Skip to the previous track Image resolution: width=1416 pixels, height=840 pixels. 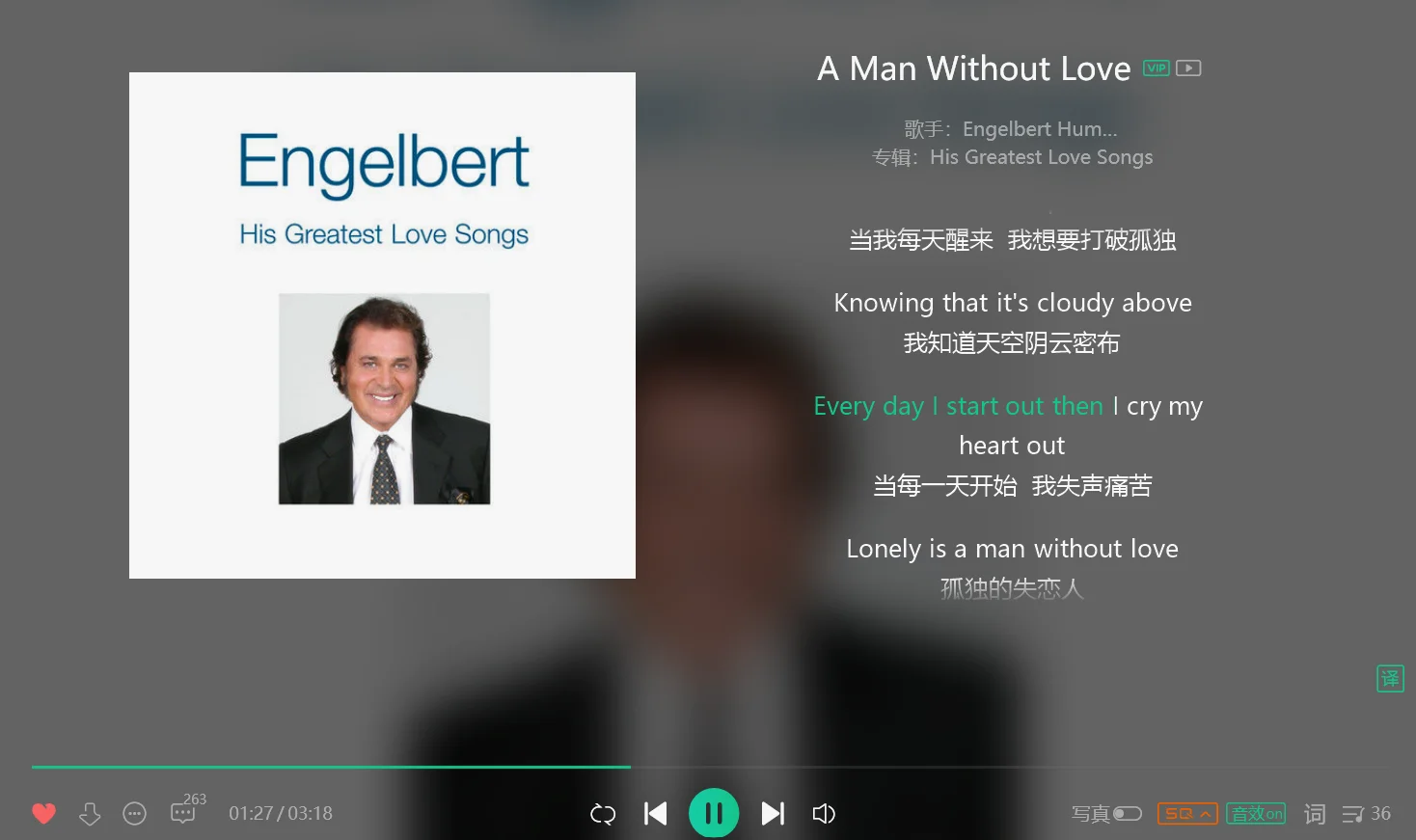point(656,814)
